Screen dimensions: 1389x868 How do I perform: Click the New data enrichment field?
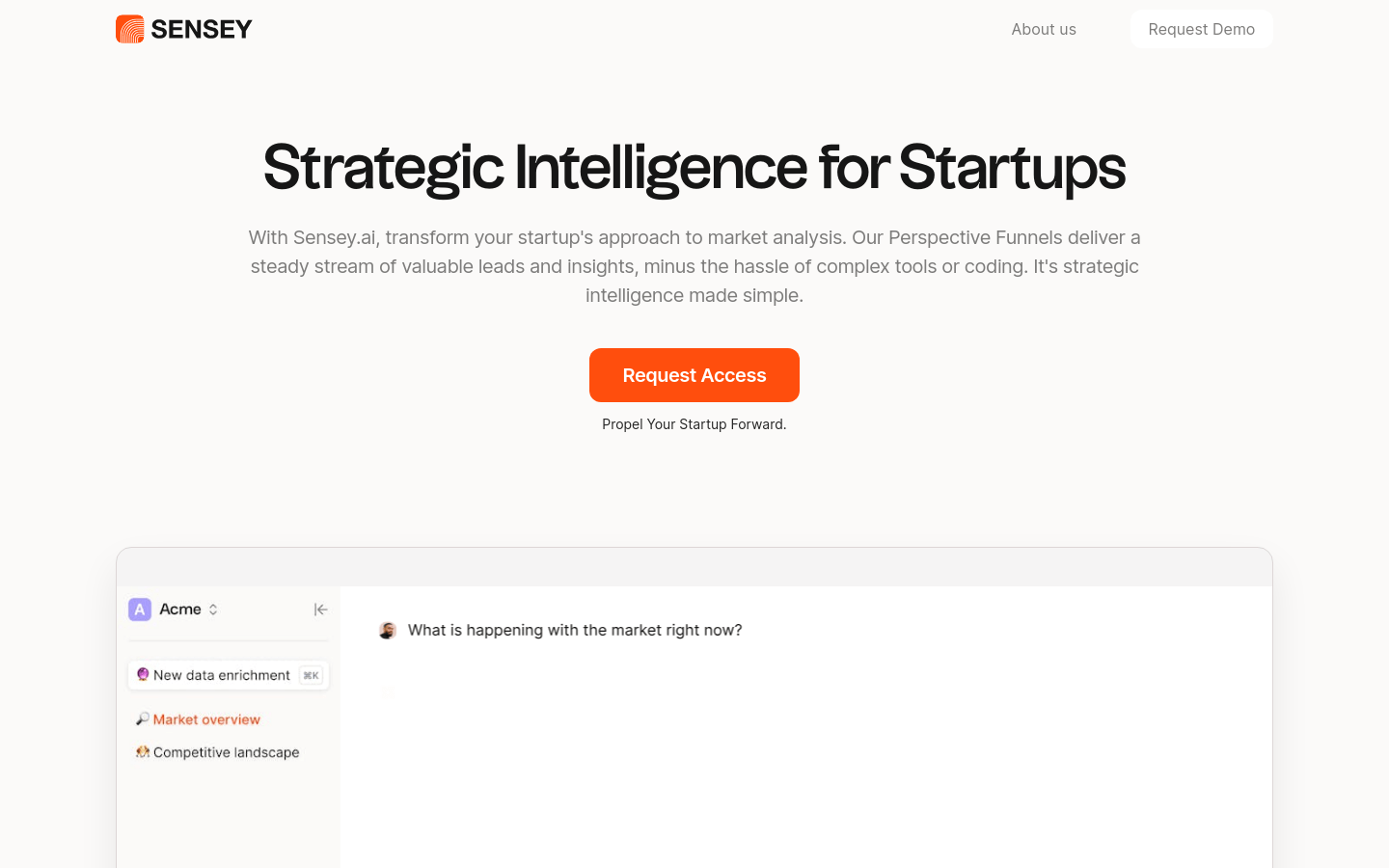coord(229,675)
